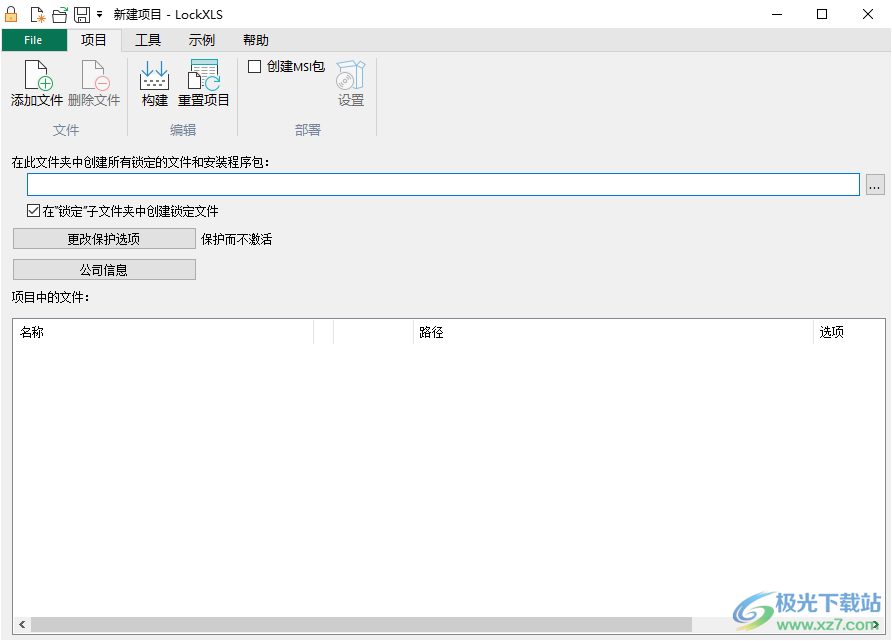Screen dimensions: 892x641
Task: Minimize the LockXLS window
Action: pyautogui.click(x=777, y=14)
